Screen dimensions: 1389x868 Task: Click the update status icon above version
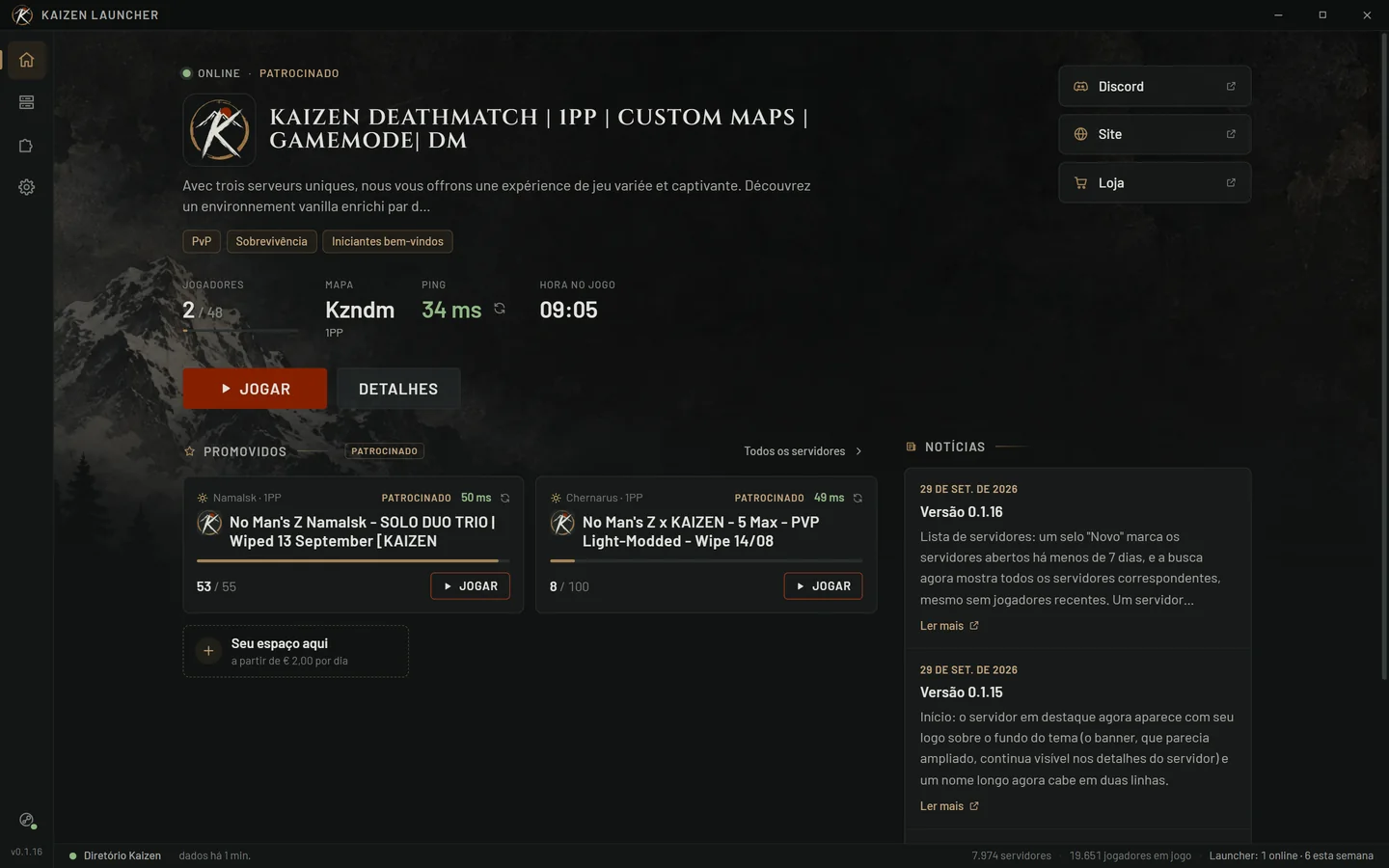27,821
